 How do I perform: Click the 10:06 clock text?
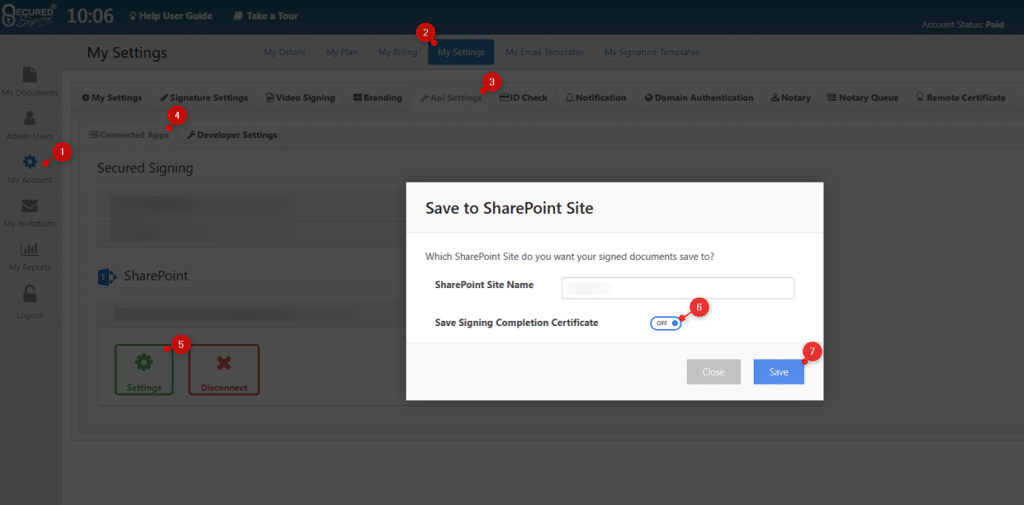tap(89, 16)
